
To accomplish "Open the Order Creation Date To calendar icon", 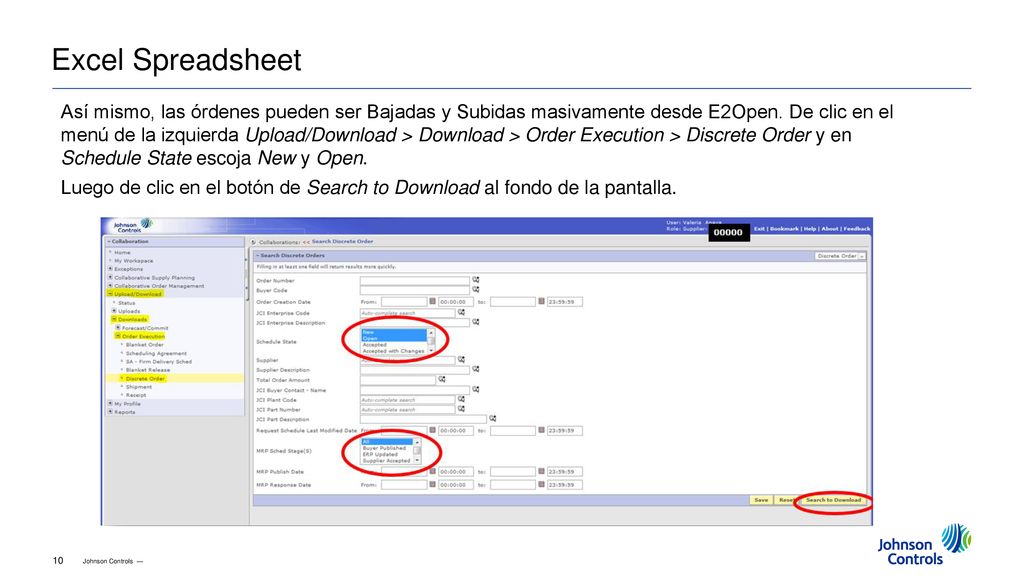I will pos(541,301).
